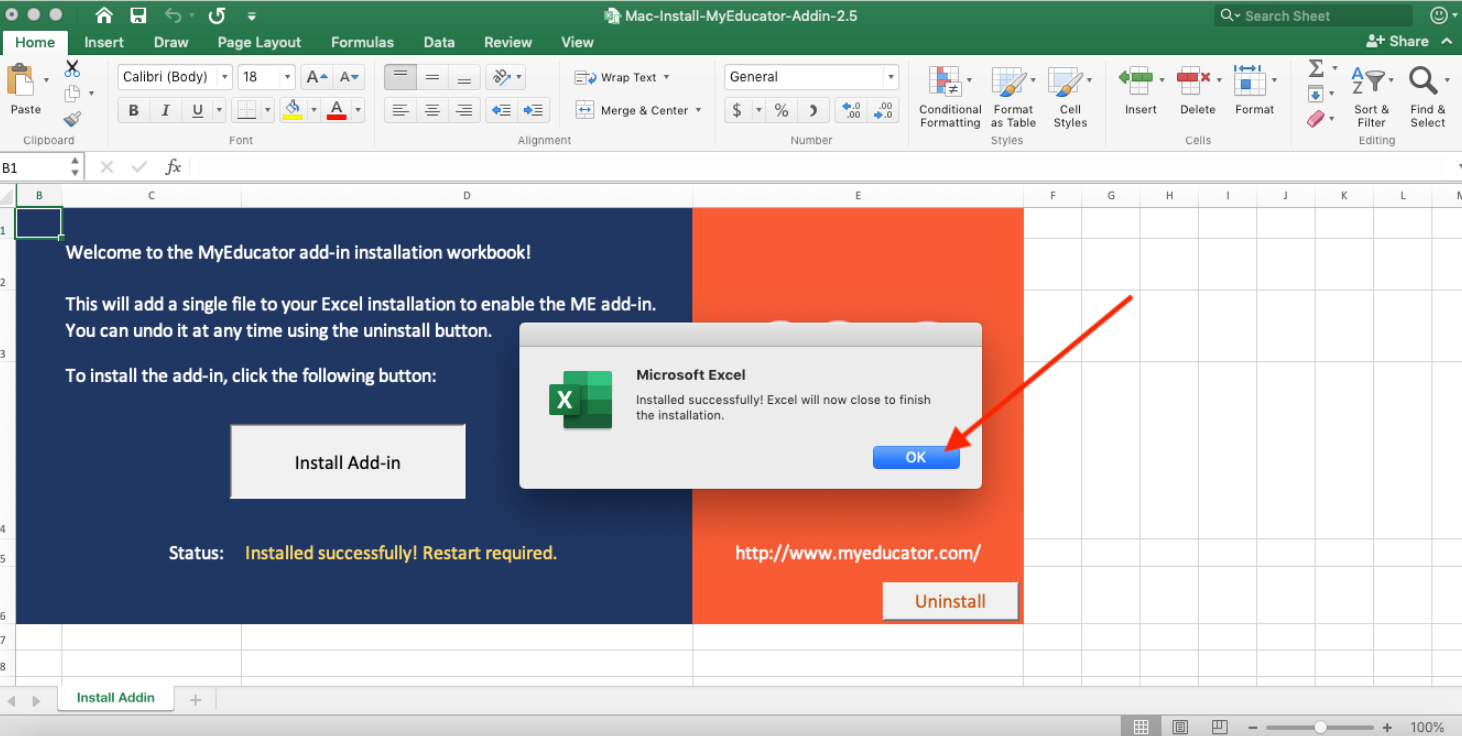
Task: Decrease decimal places
Action: pos(883,110)
